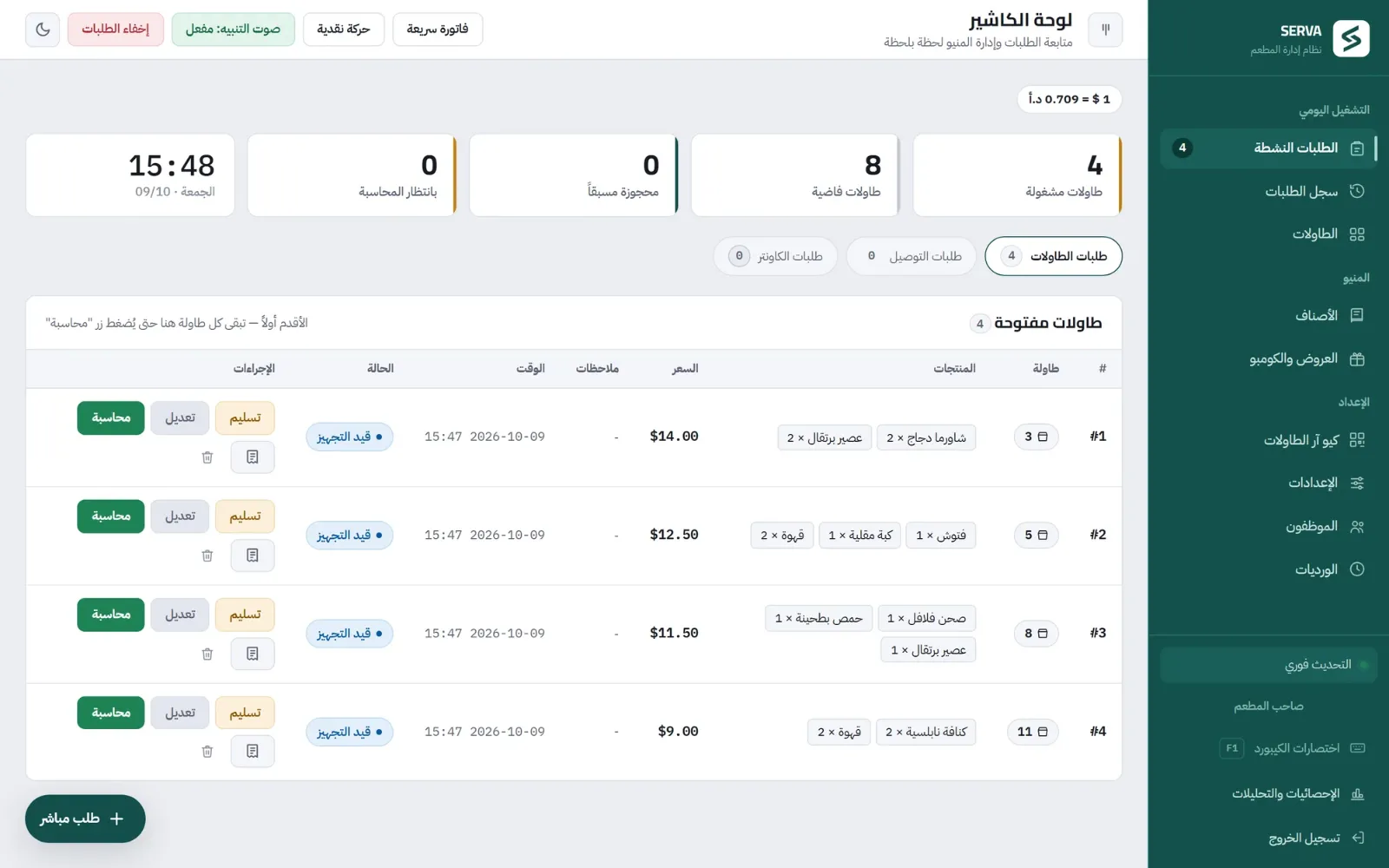Open الإعدادات settings page
The width and height of the screenshot is (1389, 868).
pos(1268,483)
